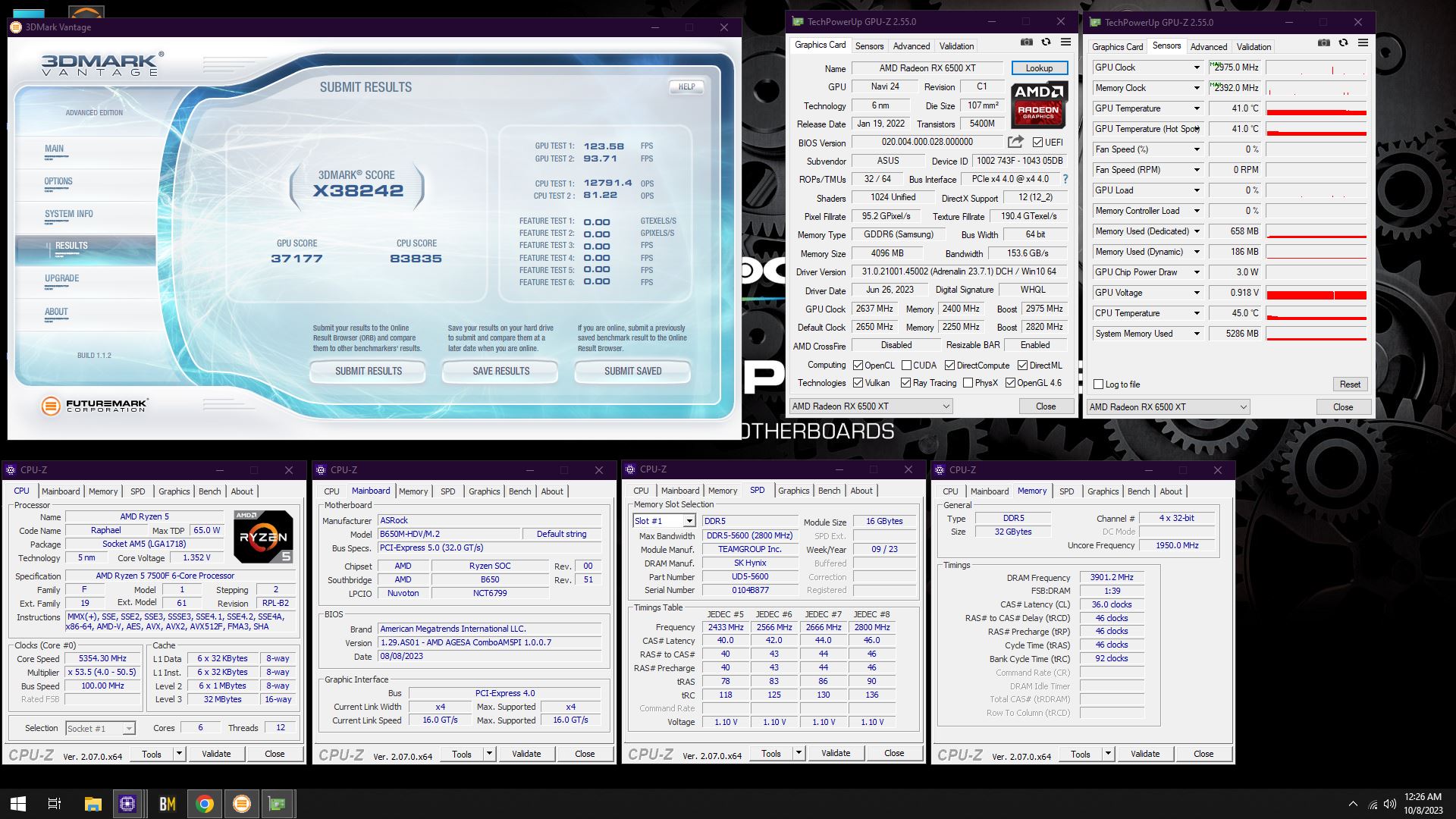Open the Windows Start menu
This screenshot has height=819, width=1456.
(18, 804)
